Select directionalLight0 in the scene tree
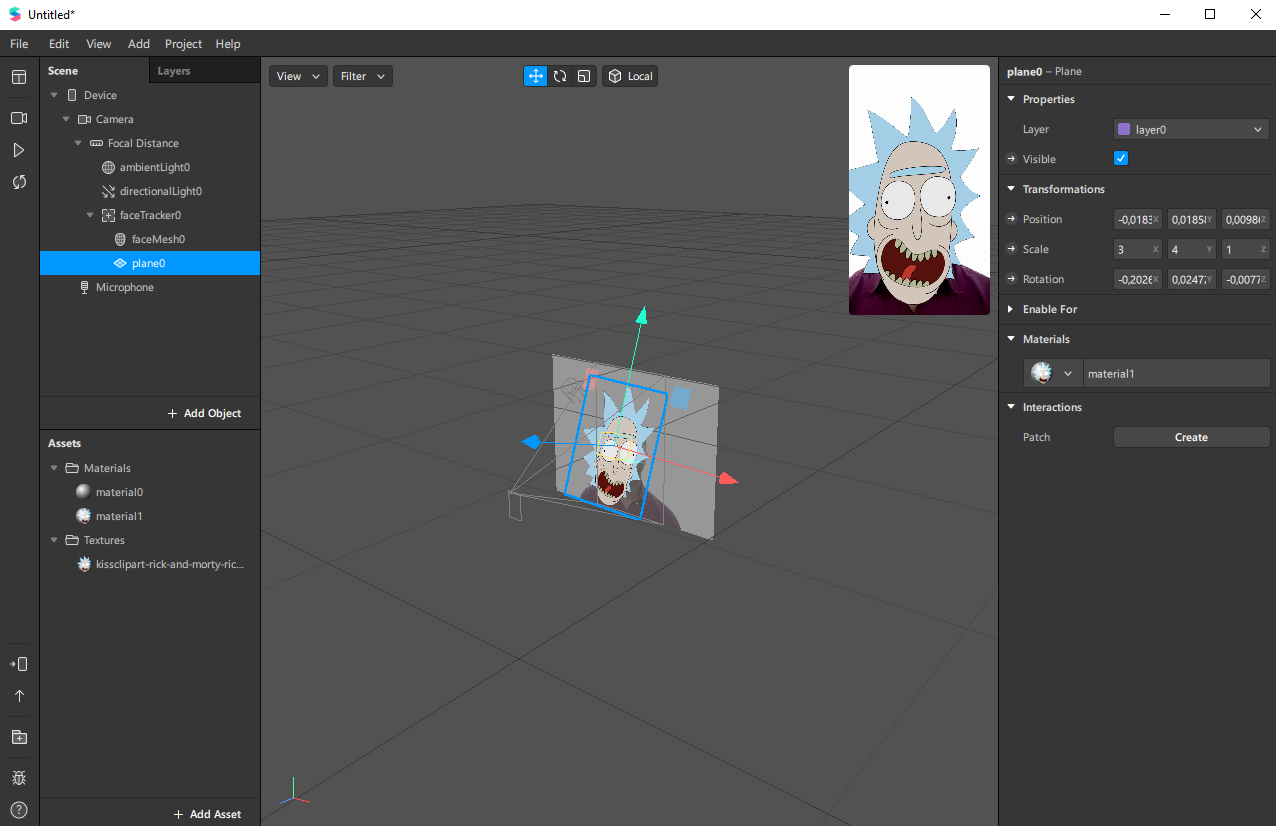The width and height of the screenshot is (1276, 826). [150, 191]
